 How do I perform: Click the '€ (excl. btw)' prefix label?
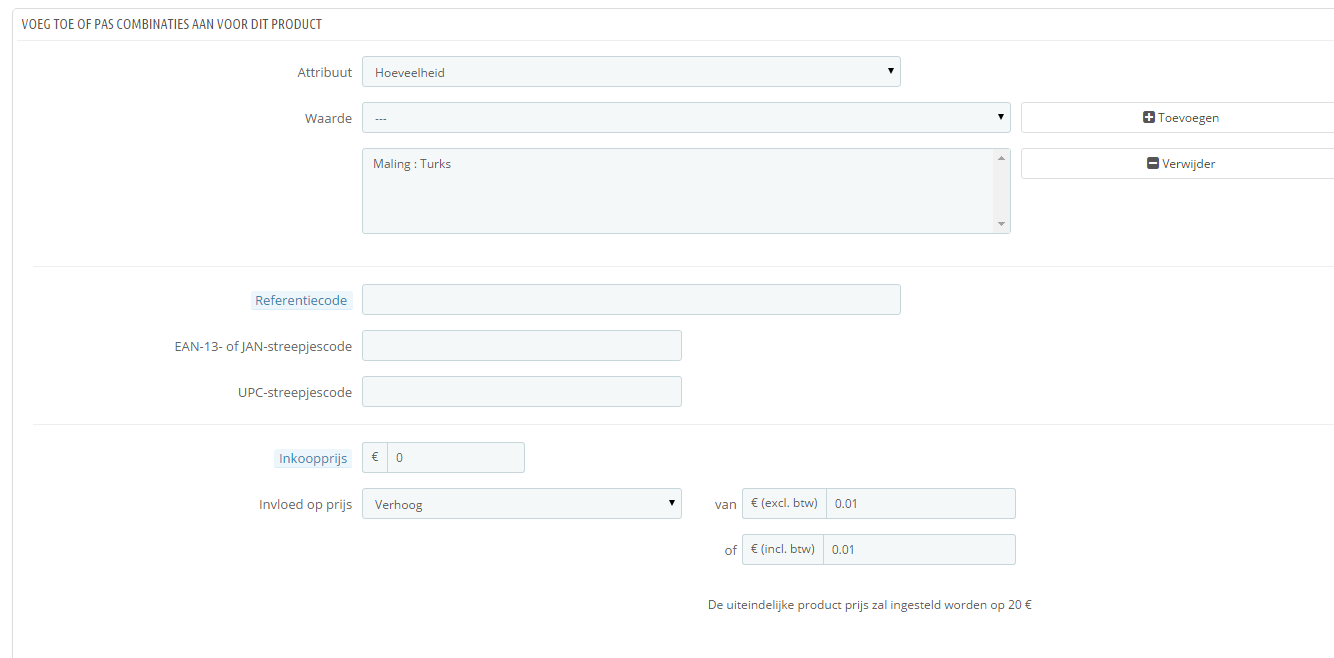tap(784, 504)
